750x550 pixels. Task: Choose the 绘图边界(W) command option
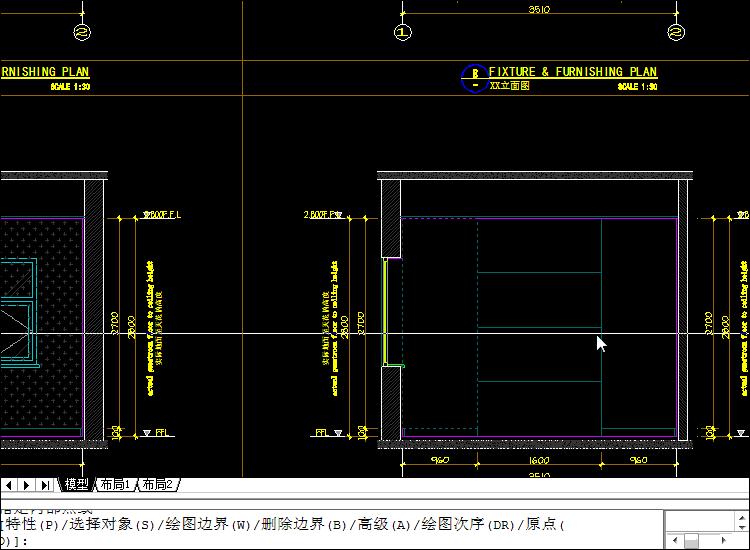pos(208,524)
